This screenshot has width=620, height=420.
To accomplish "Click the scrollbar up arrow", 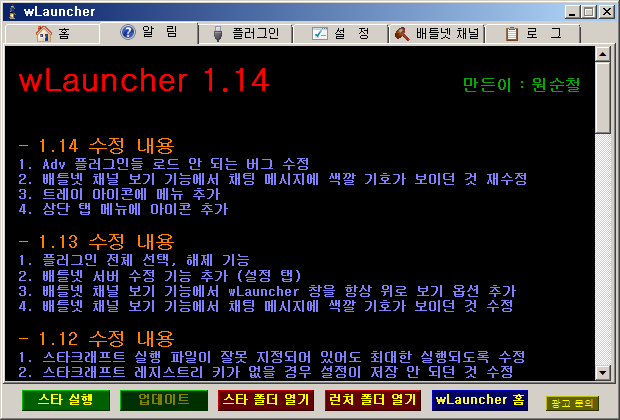I will click(x=603, y=54).
